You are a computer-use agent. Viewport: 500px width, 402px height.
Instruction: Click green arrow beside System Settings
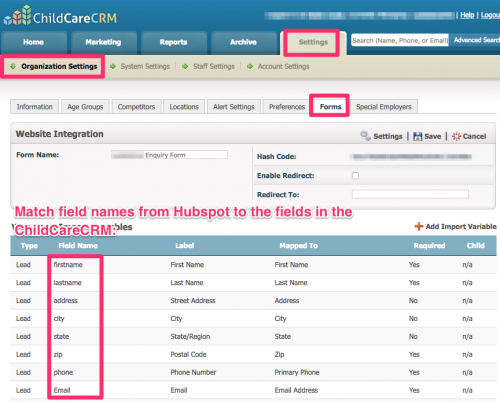(x=113, y=66)
